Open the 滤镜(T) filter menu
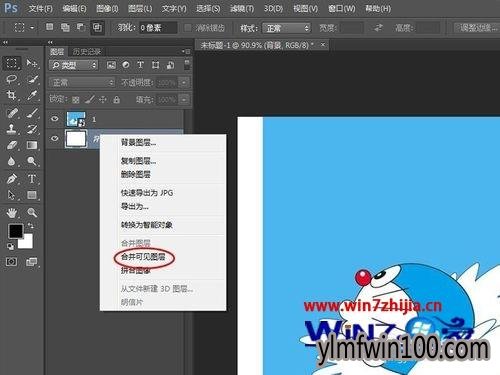Viewport: 500px width, 375px height. pos(242,9)
